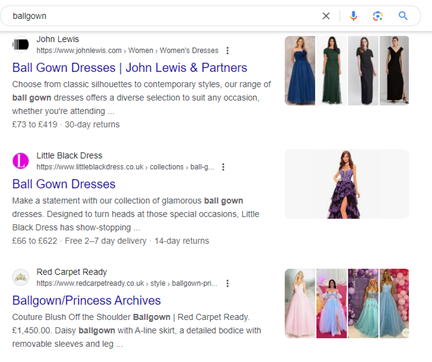The width and height of the screenshot is (432, 362).
Task: View dark short-sleeve gown John Lewis thumbnail
Action: (363, 71)
